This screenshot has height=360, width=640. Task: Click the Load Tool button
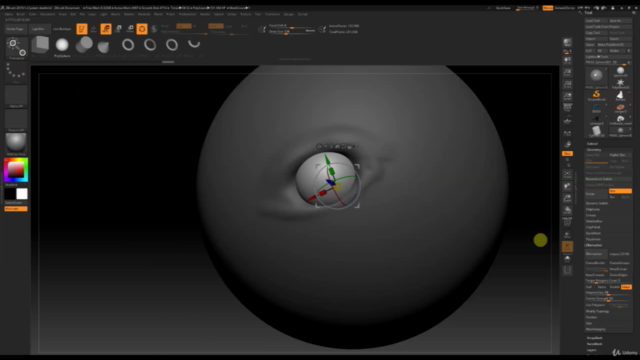click(596, 20)
